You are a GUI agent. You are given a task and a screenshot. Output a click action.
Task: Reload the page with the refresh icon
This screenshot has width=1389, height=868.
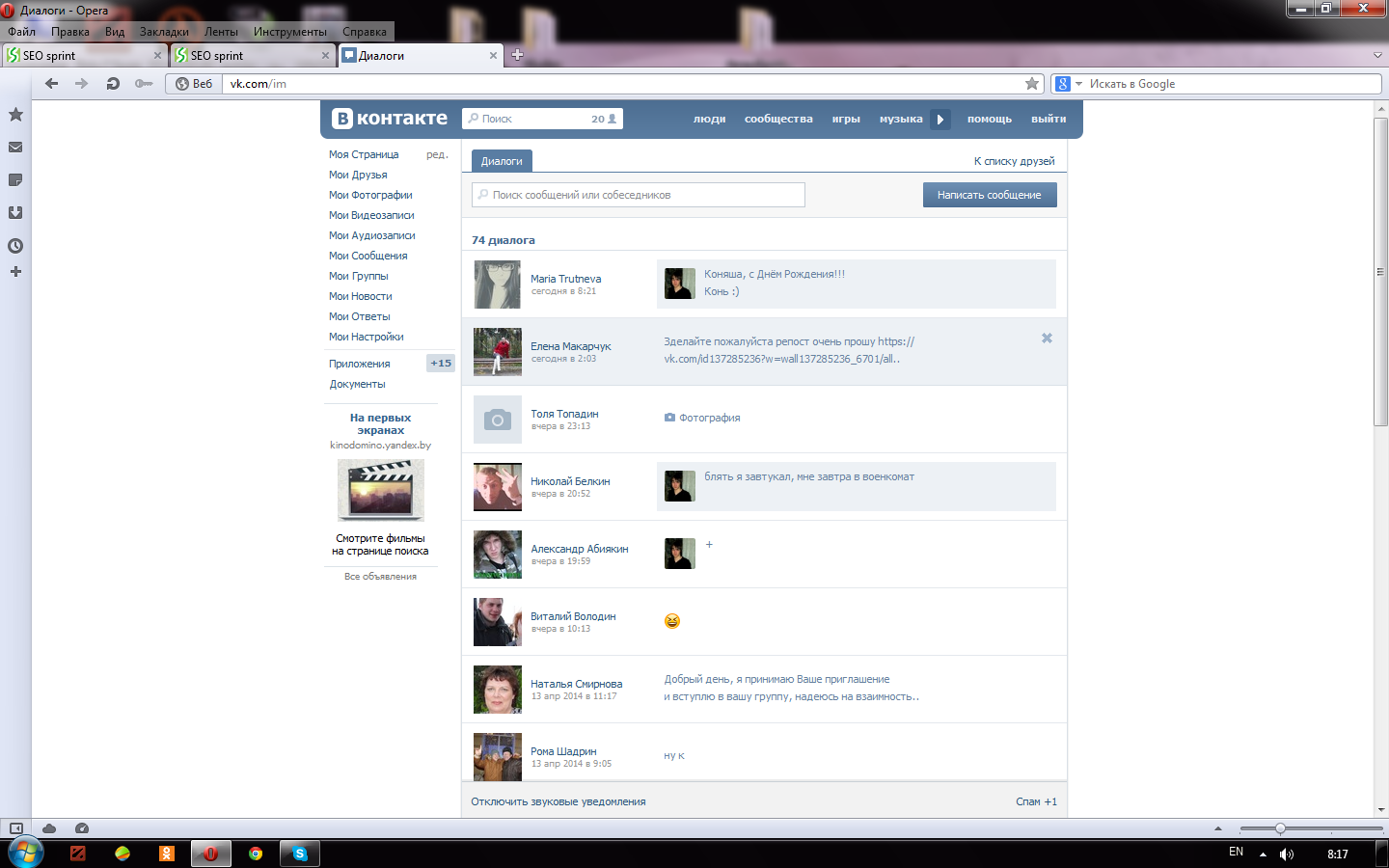[113, 84]
